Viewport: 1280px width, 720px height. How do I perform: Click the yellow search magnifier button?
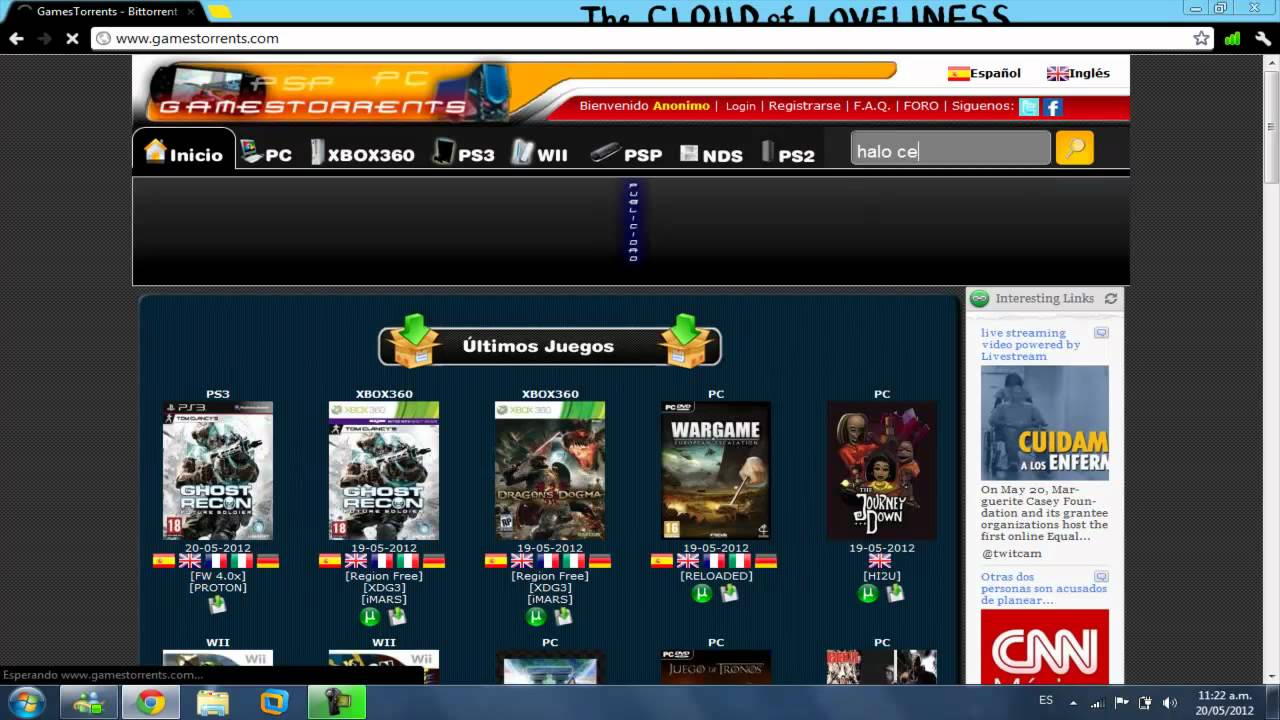(x=1075, y=149)
